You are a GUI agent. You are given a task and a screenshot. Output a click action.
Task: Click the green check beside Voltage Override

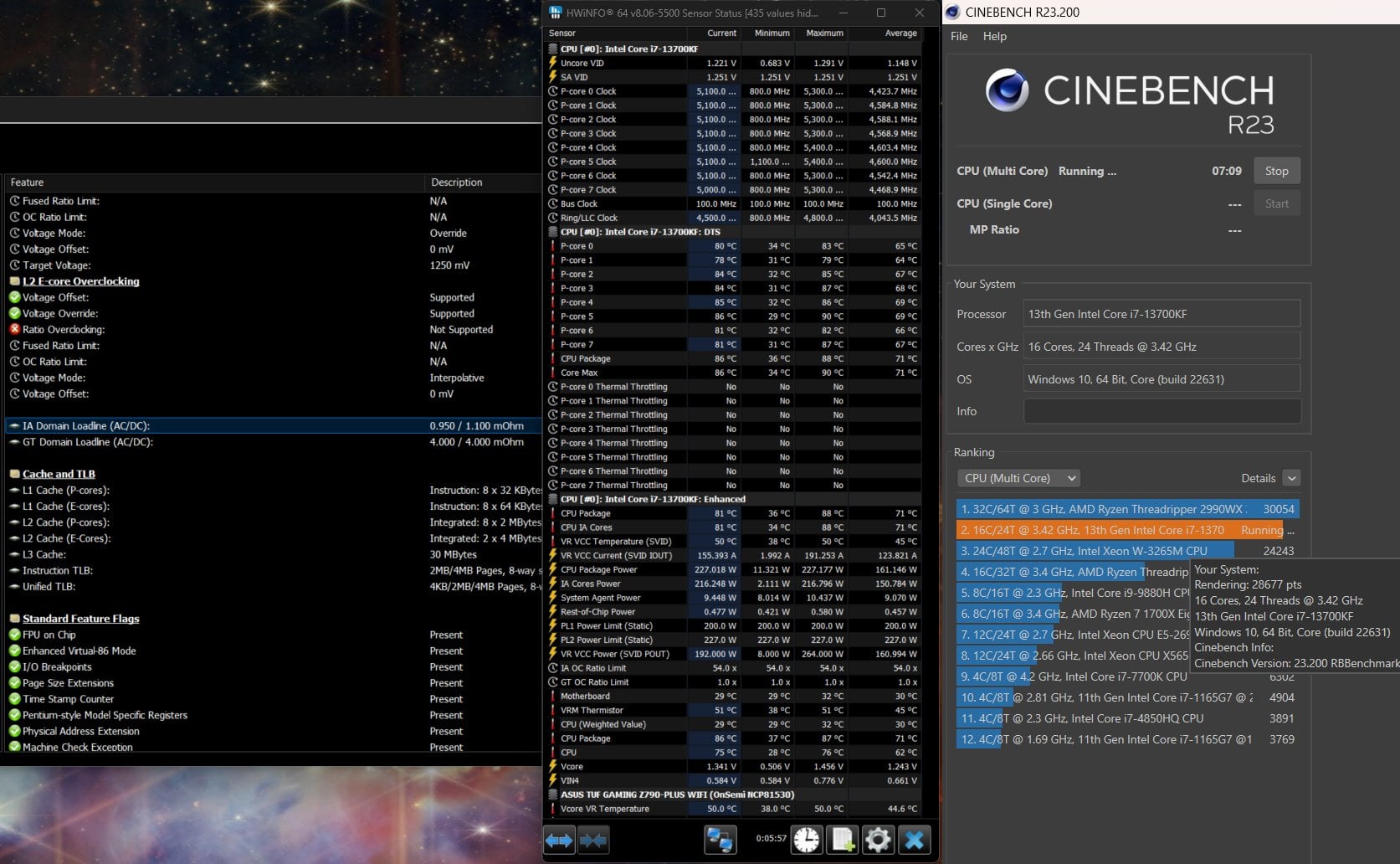tap(14, 313)
